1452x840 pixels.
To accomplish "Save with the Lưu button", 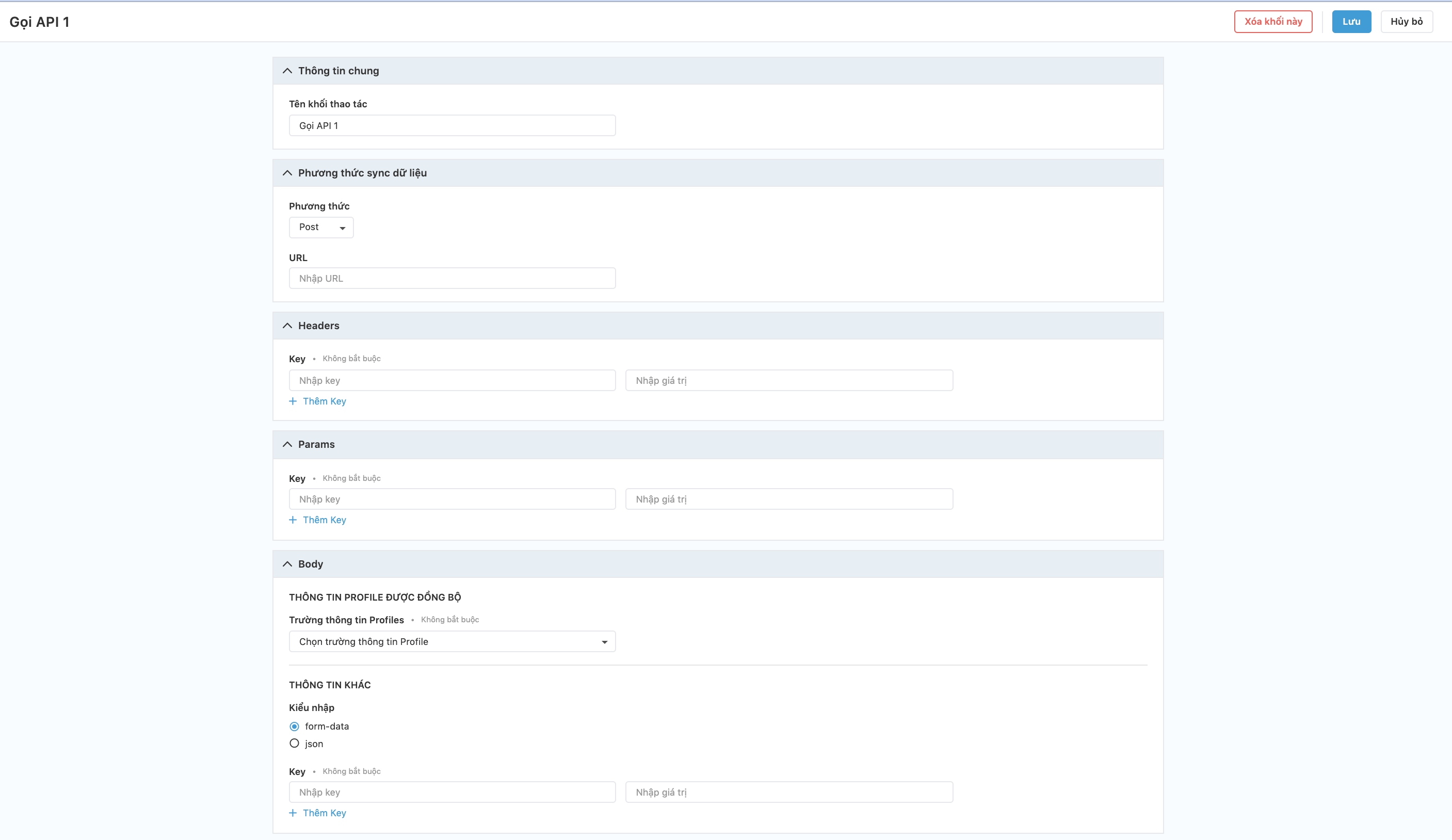I will pos(1351,22).
